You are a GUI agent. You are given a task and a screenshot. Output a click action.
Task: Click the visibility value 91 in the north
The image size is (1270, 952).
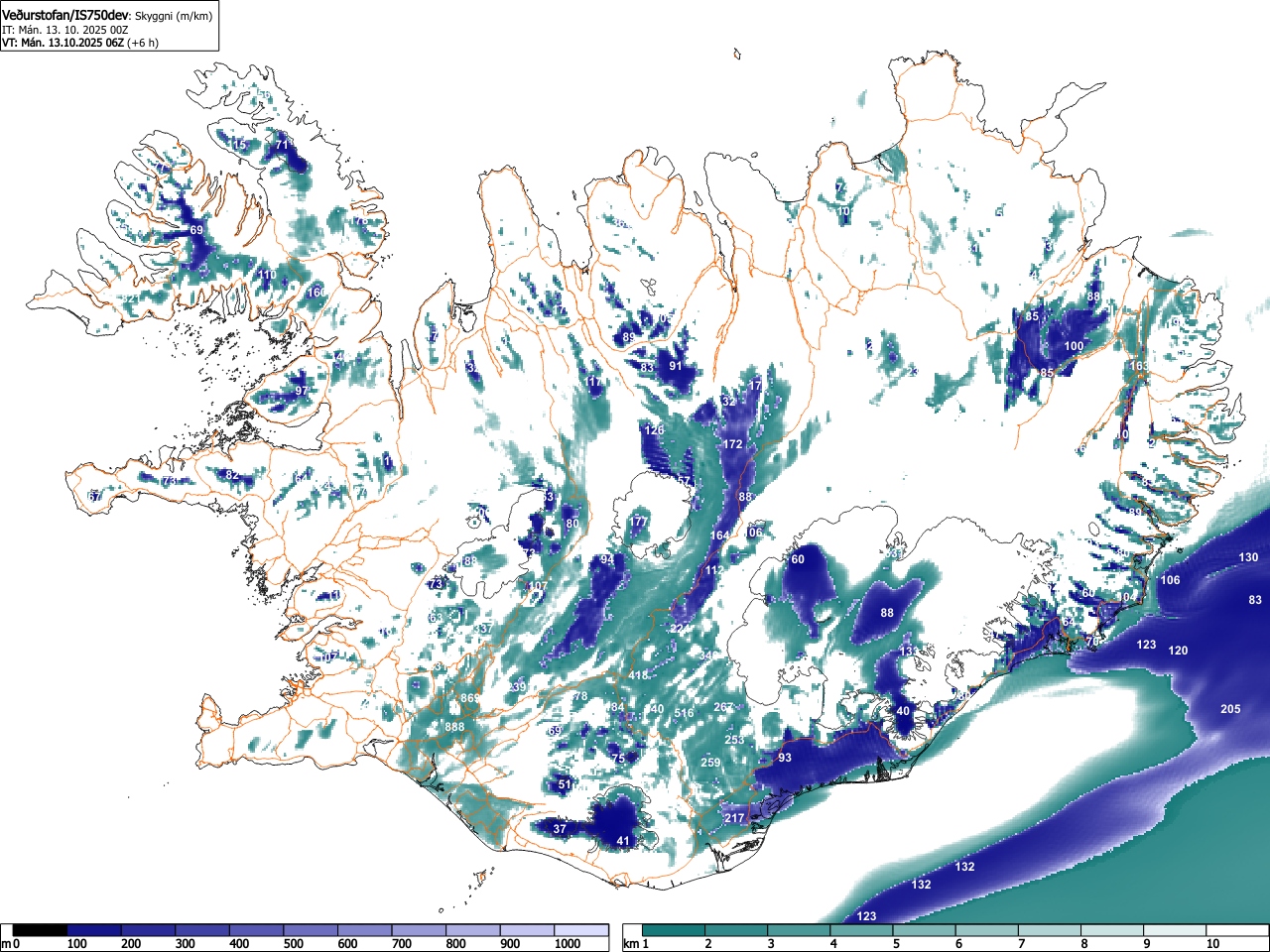[x=676, y=366]
